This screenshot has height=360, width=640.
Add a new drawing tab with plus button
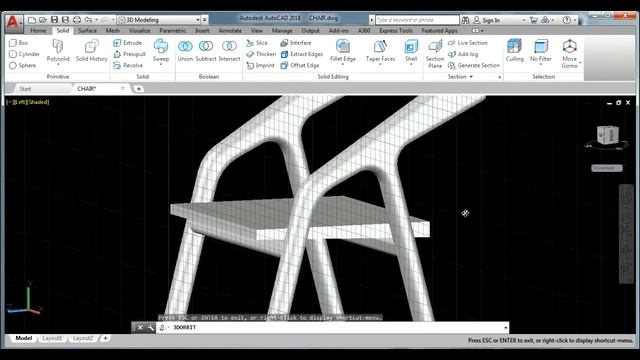(x=139, y=89)
